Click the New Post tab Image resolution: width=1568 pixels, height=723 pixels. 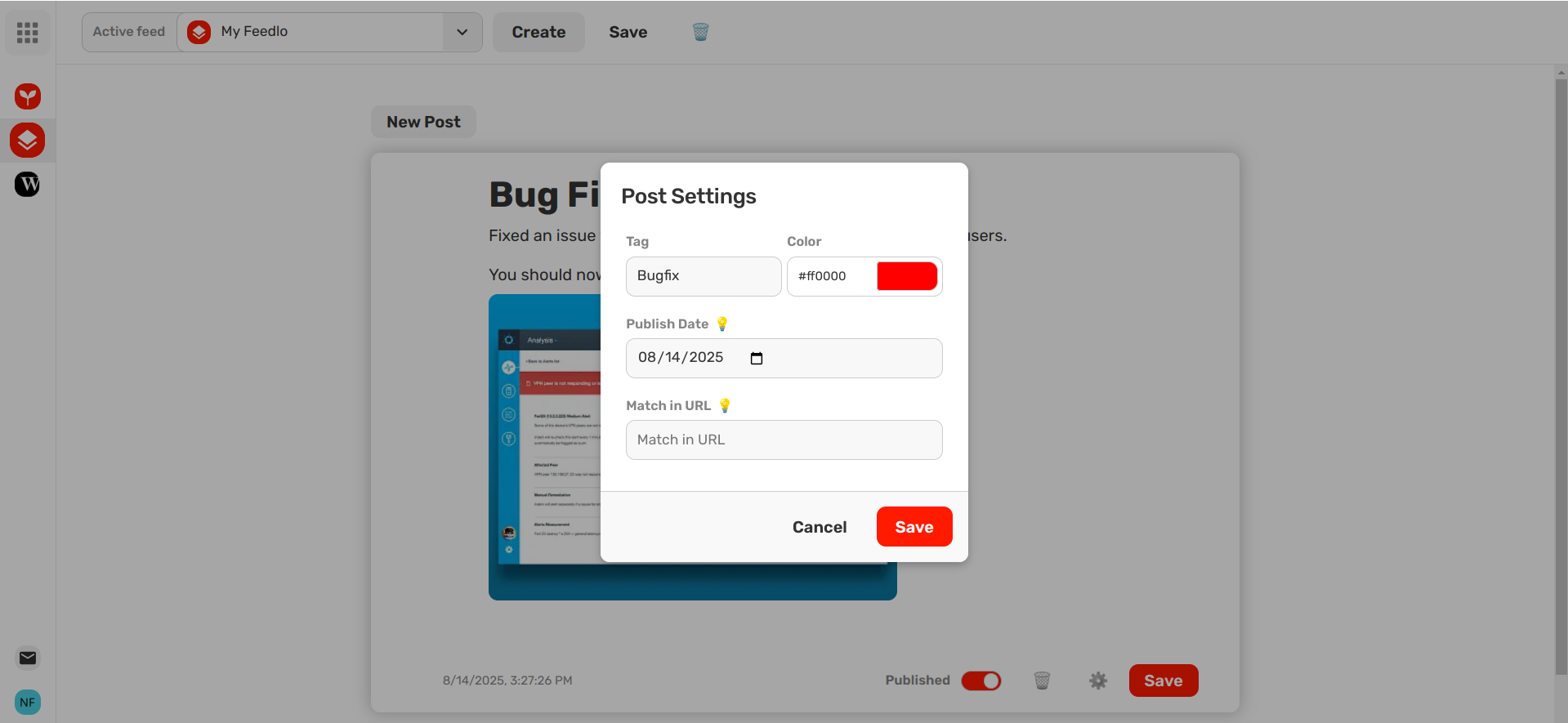(423, 122)
